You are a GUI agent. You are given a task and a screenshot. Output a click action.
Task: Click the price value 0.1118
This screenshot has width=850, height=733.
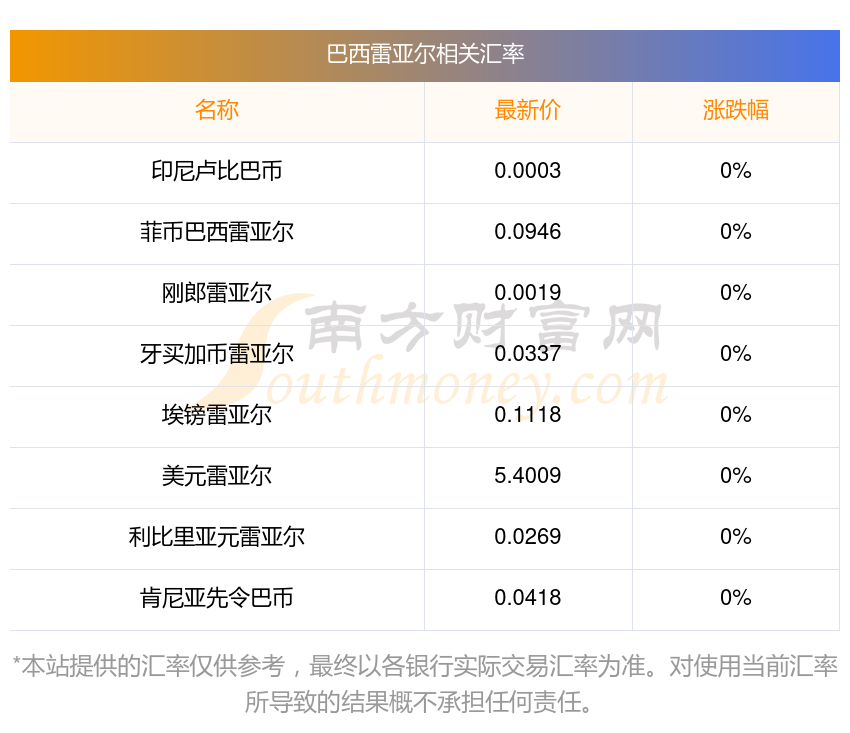click(x=527, y=415)
